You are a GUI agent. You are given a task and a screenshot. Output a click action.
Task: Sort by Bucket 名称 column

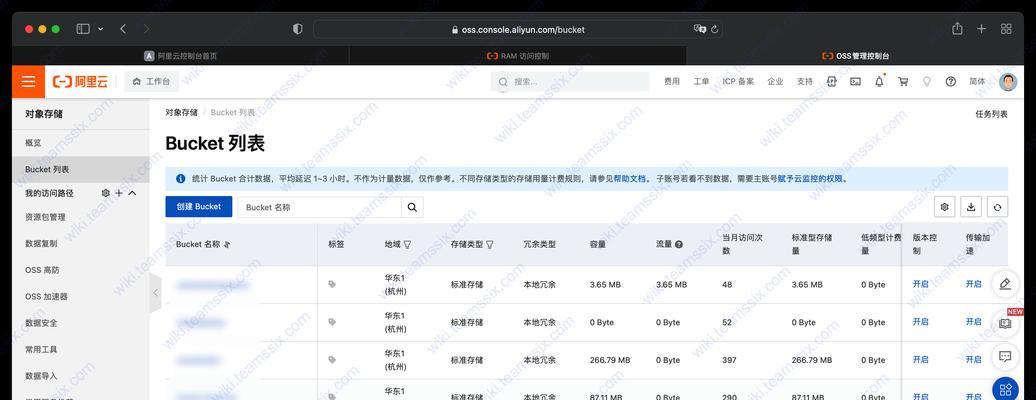tap(227, 244)
